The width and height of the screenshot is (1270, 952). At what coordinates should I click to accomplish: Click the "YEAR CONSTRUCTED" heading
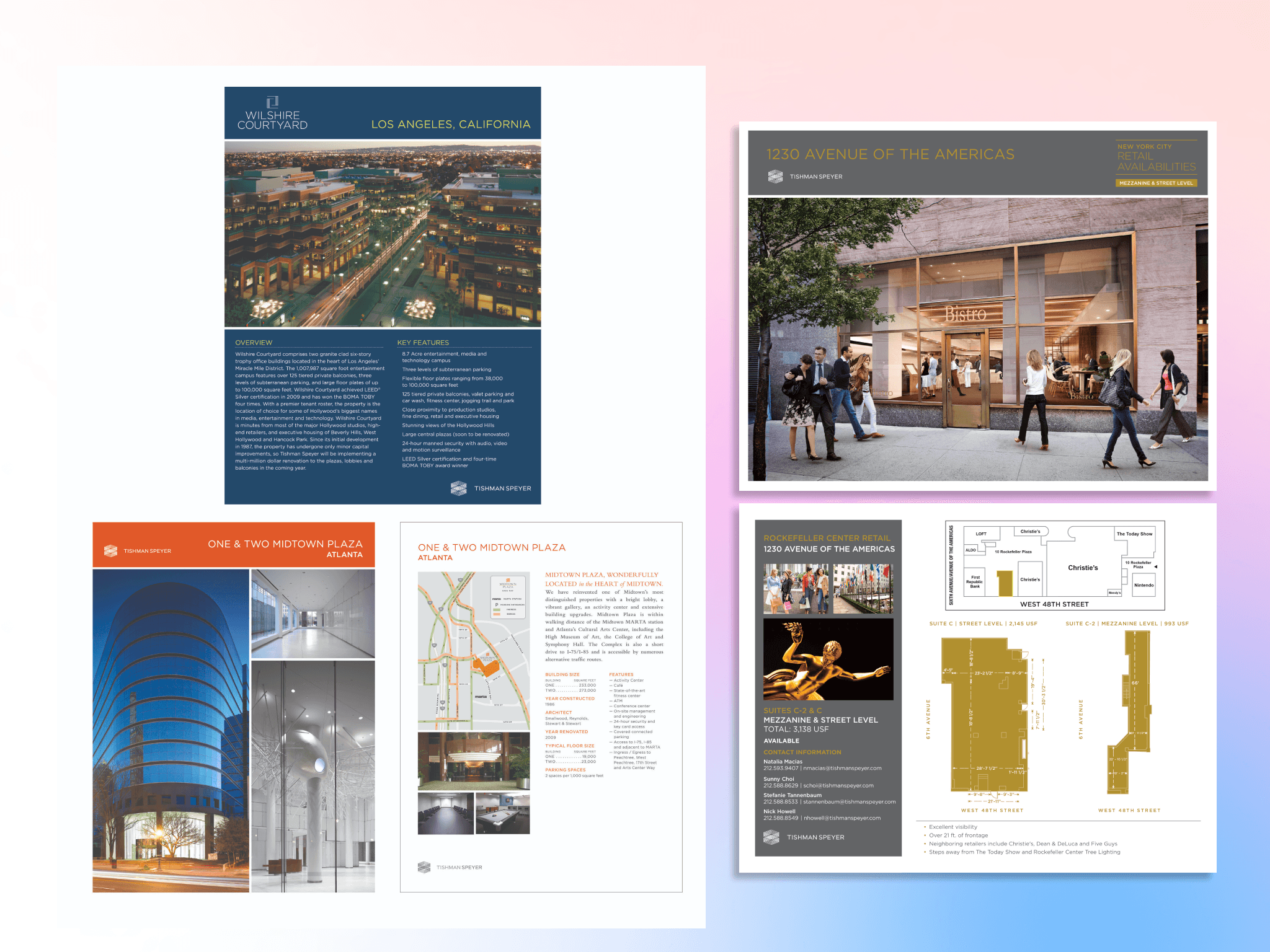[x=570, y=699]
